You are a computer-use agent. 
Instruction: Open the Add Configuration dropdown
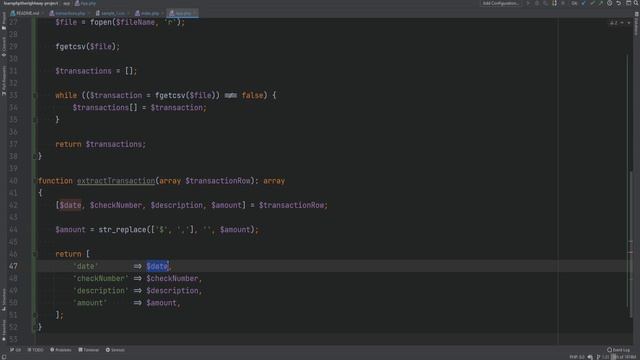pos(500,3)
